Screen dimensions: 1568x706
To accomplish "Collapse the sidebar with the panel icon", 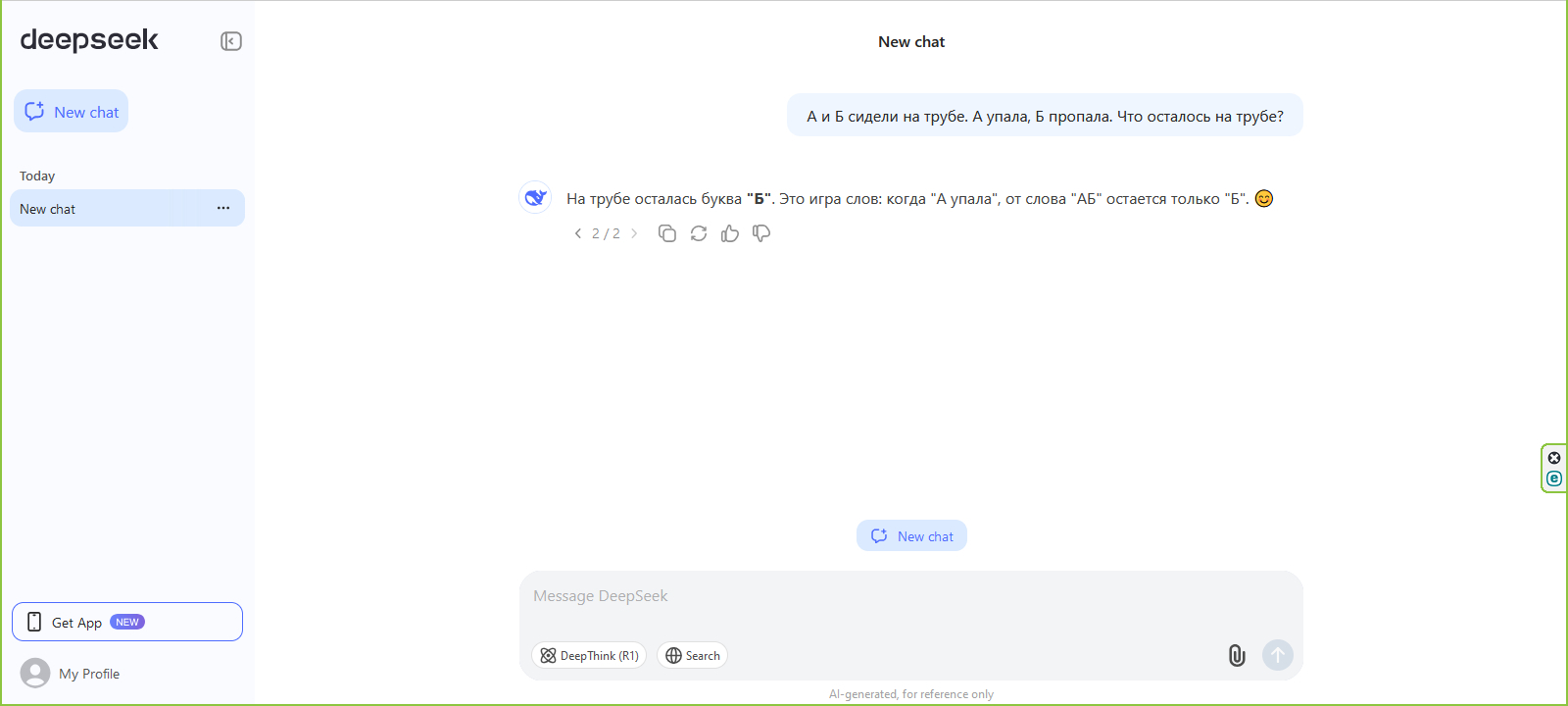I will (231, 41).
